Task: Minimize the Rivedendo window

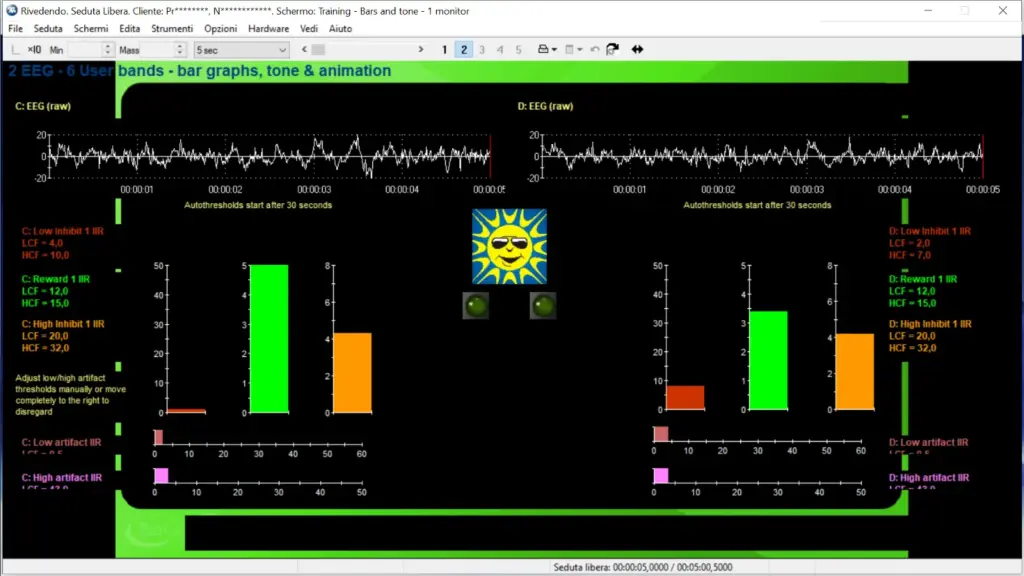Action: pos(928,10)
